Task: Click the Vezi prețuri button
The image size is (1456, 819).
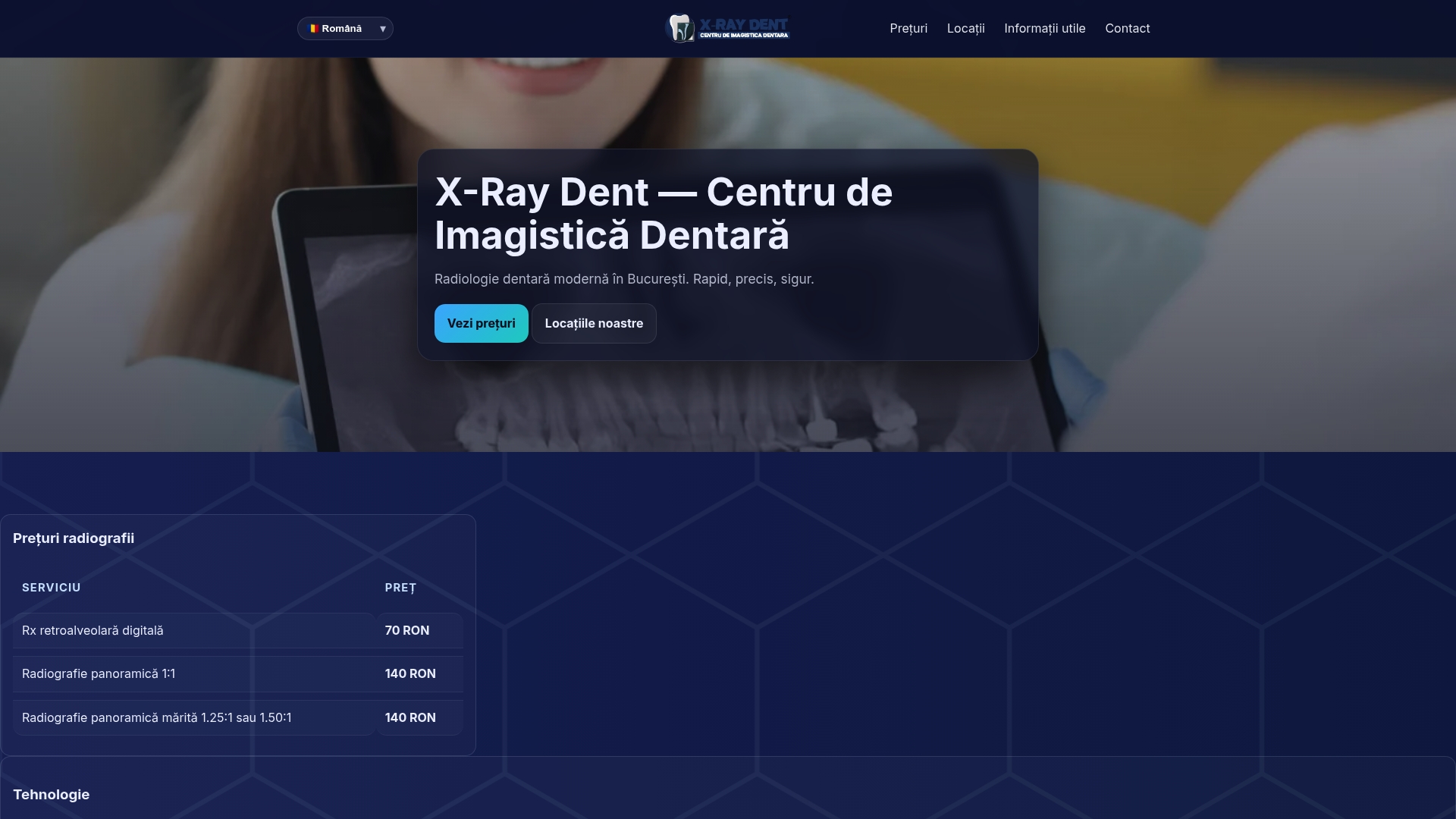Action: coord(482,323)
